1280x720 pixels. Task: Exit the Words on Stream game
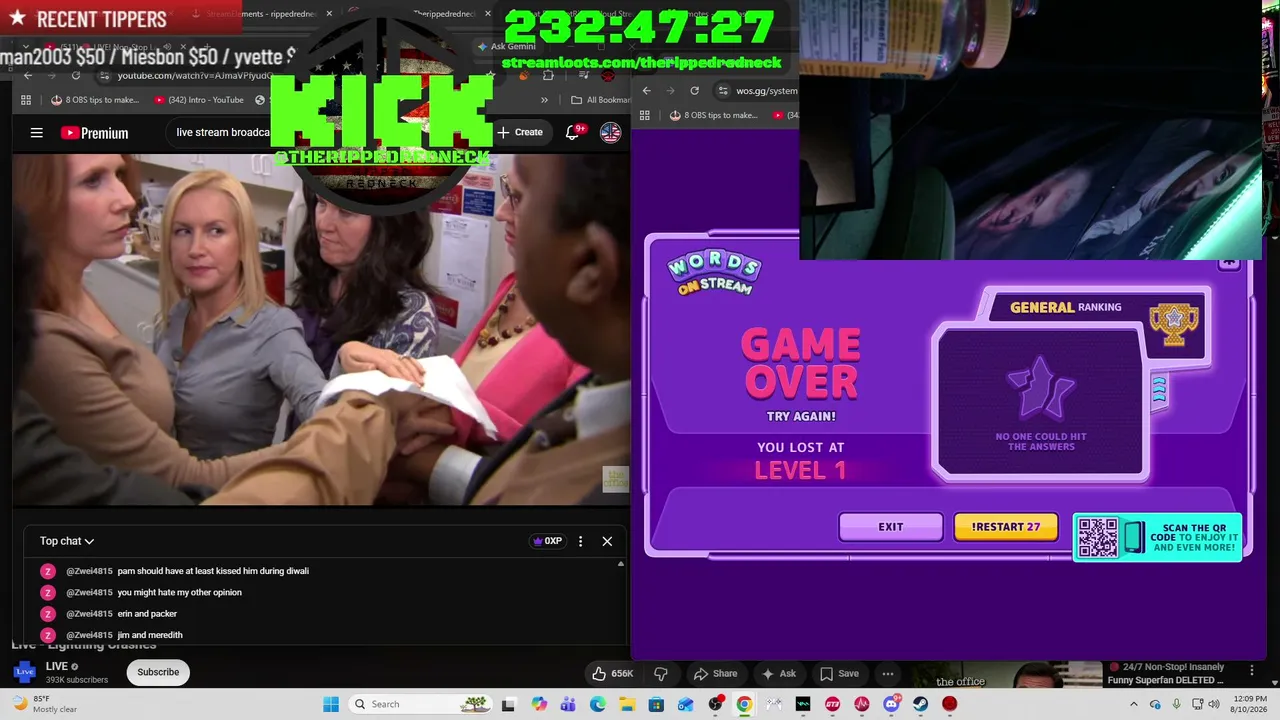tap(890, 527)
